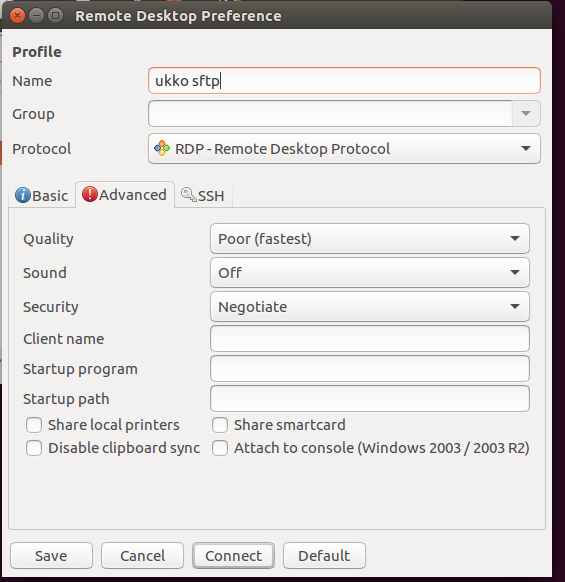Click inside the Client name field
The image size is (565, 582).
tap(370, 339)
